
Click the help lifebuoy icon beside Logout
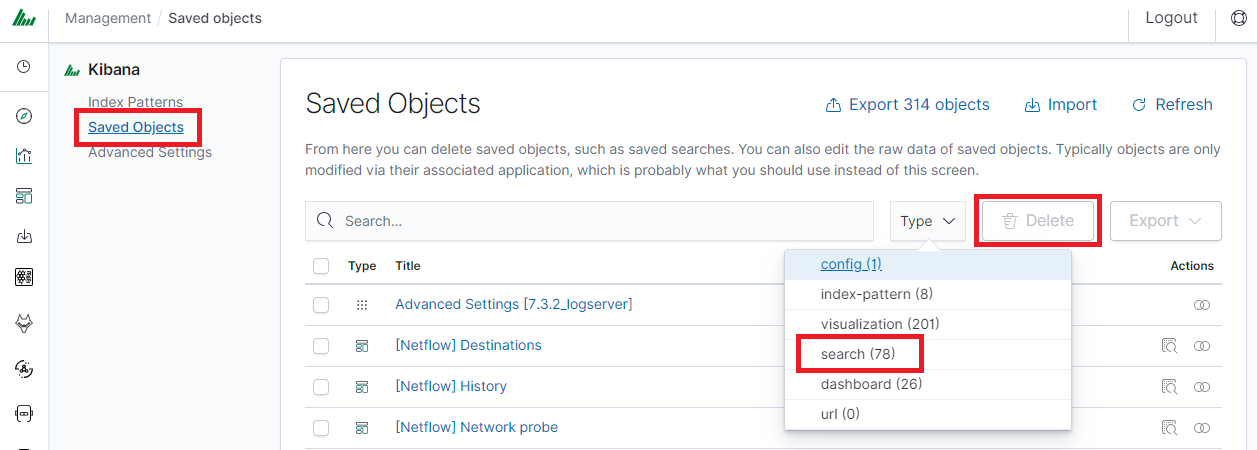point(1237,18)
